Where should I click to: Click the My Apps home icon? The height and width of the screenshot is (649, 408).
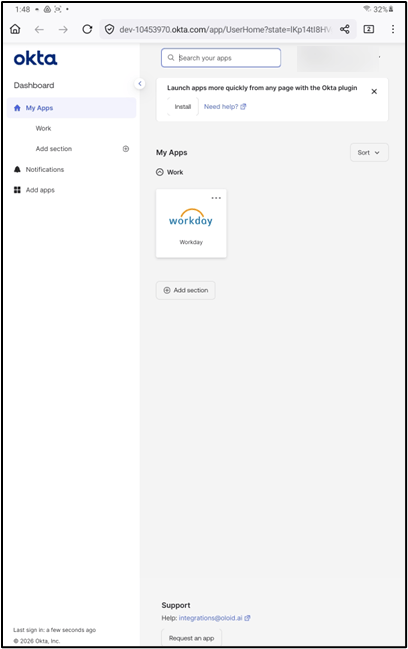tap(17, 108)
